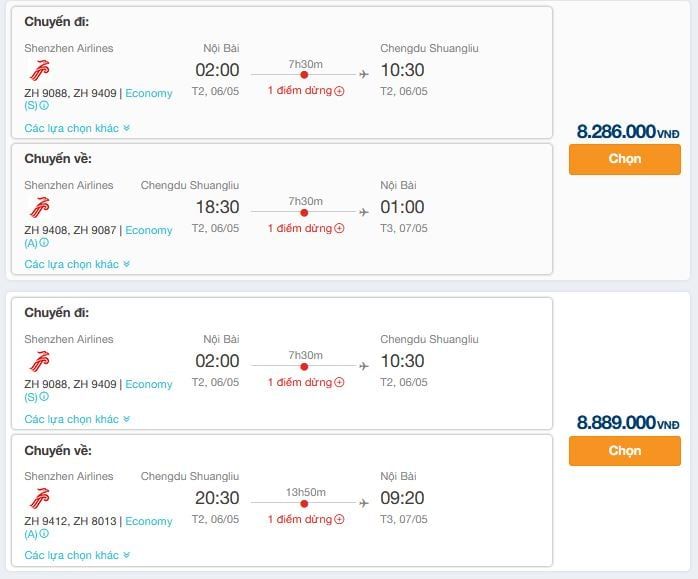Click the airplane icon on the 13h50m flight line
This screenshot has width=698, height=579.
pos(363,505)
